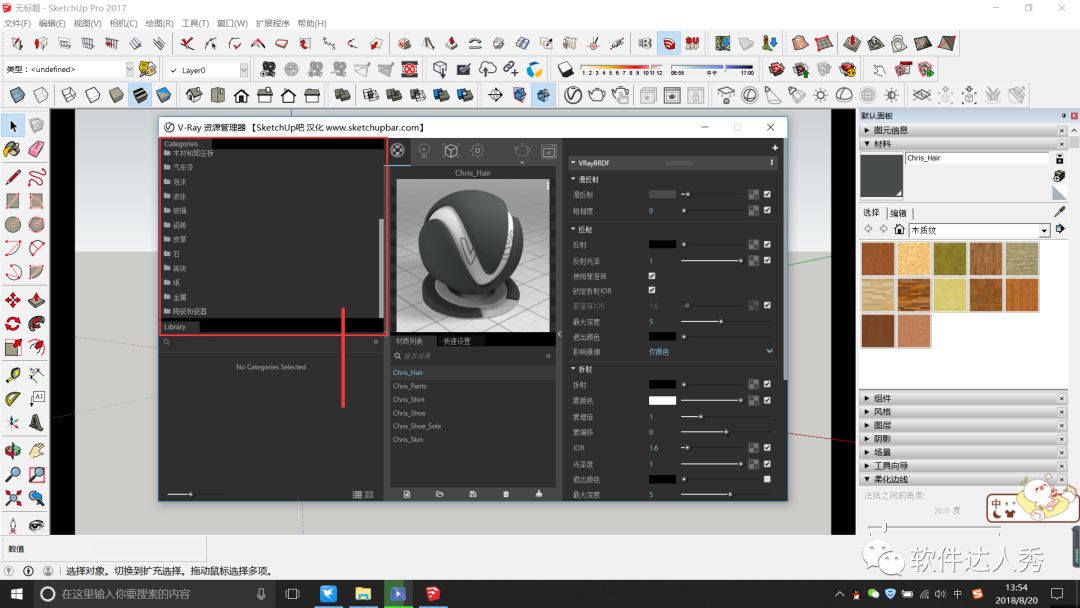
Task: Uncheck the 使用菲涅耳 checkbox
Action: coord(652,275)
